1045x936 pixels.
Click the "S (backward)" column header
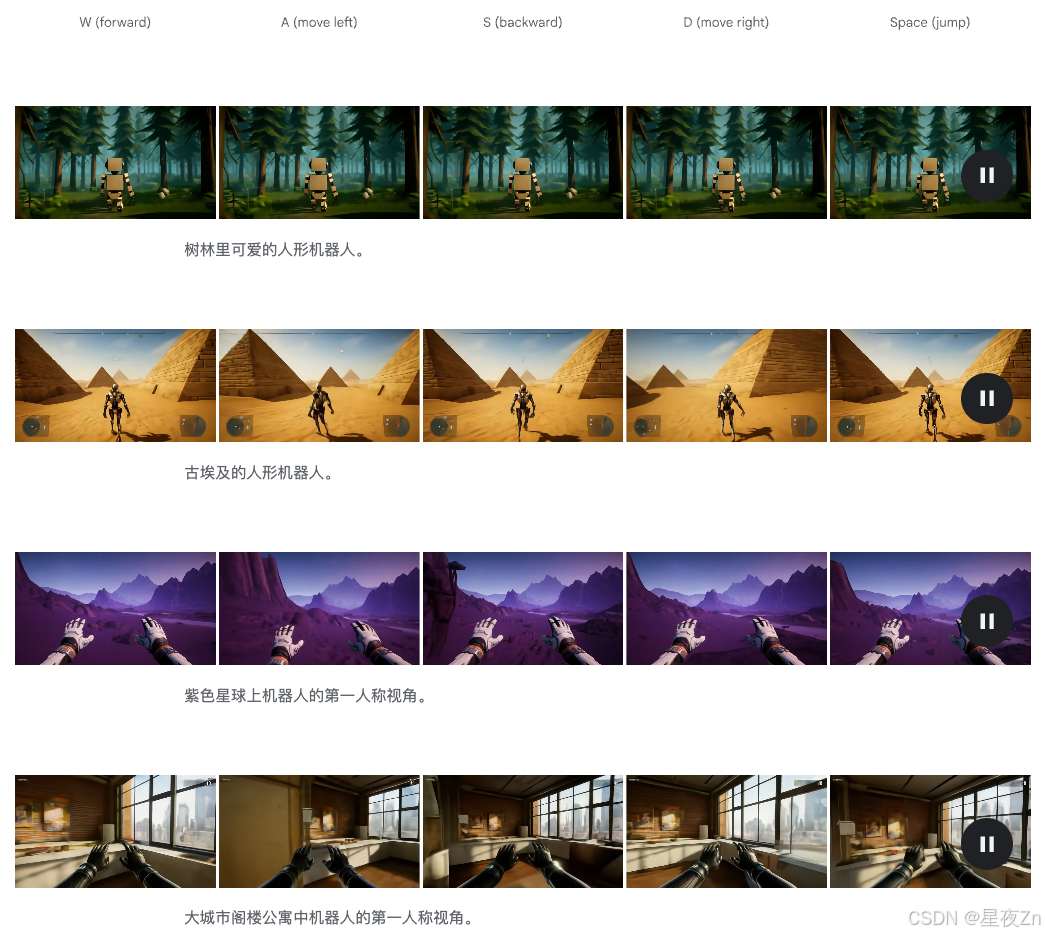(x=523, y=22)
